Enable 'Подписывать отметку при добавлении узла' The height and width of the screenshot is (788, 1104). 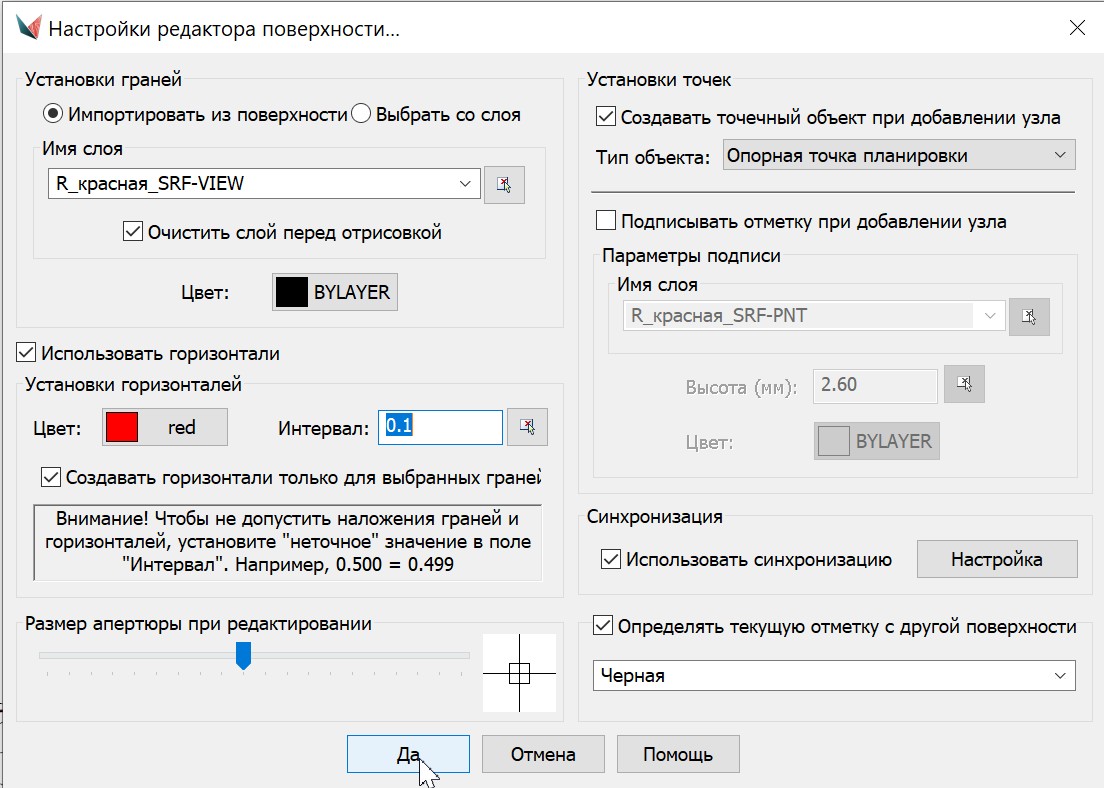coord(606,221)
